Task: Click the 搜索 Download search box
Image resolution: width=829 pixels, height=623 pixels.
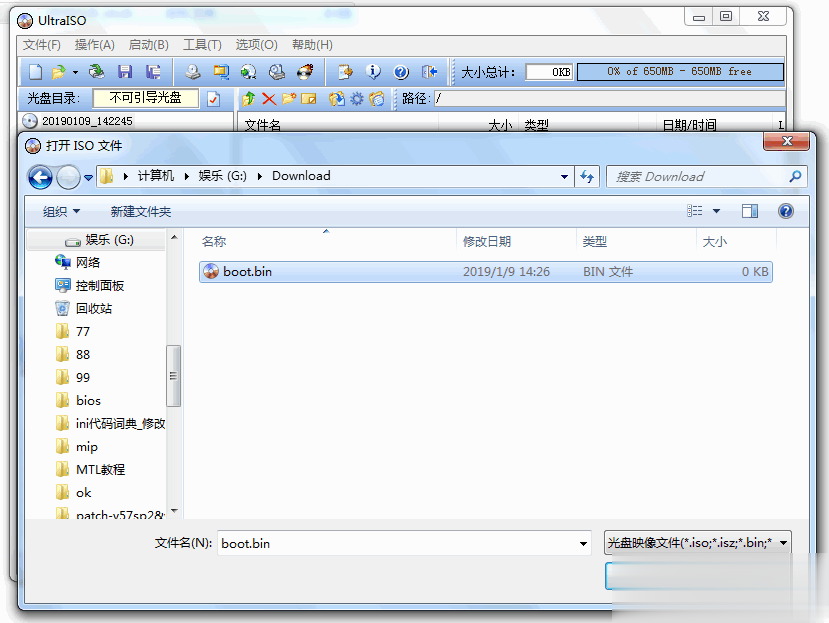Action: pos(706,177)
